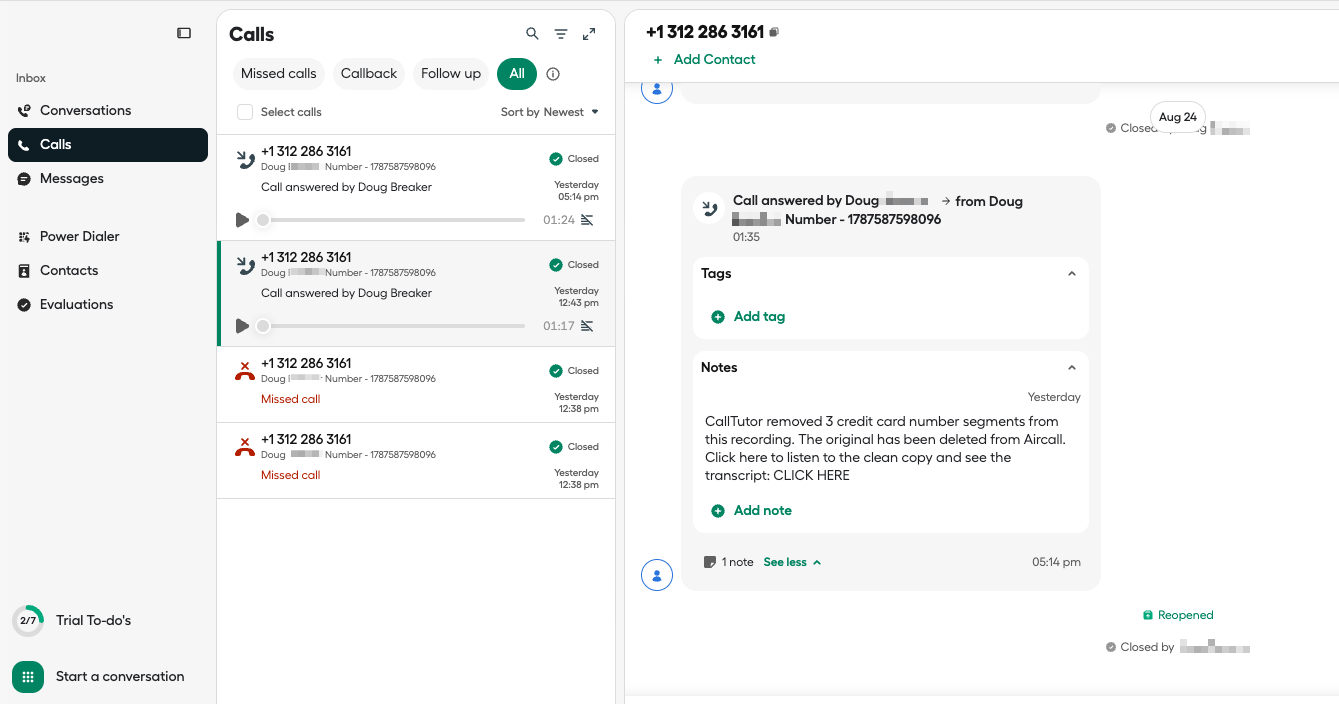Click the Trial To-do's label
The image size is (1339, 704).
click(93, 621)
